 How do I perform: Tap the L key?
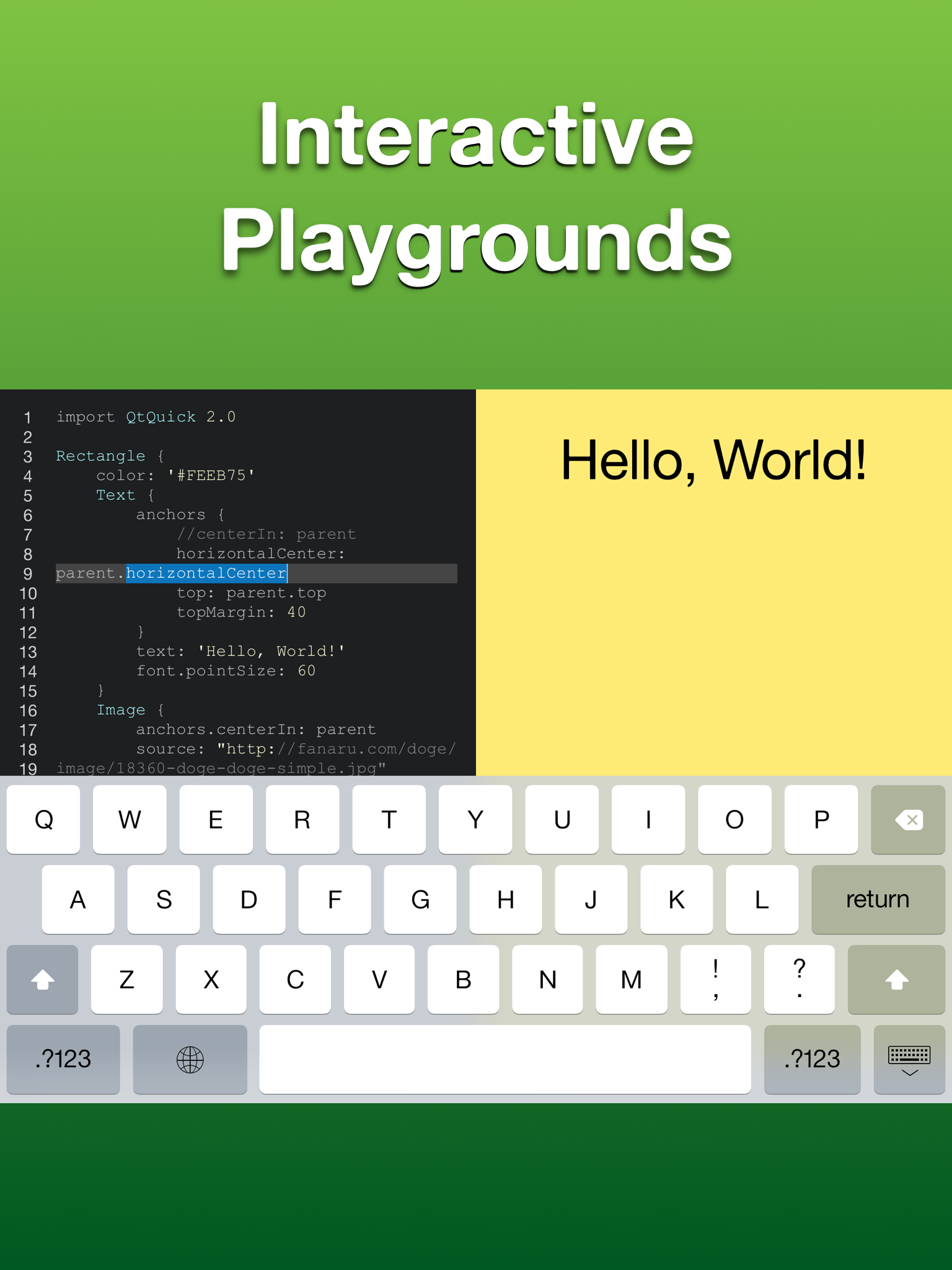click(x=762, y=899)
